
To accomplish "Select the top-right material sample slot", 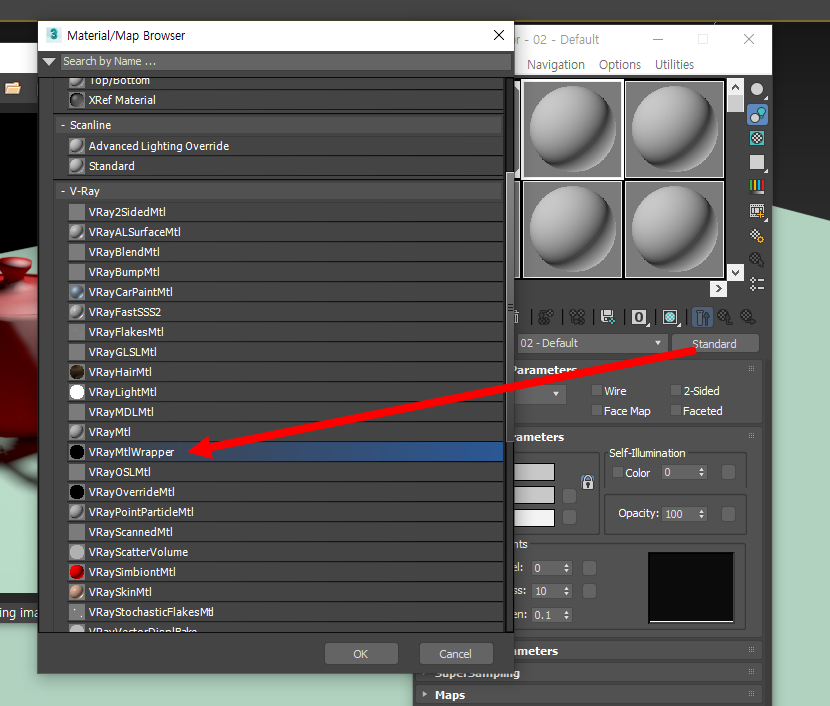I will 674,129.
